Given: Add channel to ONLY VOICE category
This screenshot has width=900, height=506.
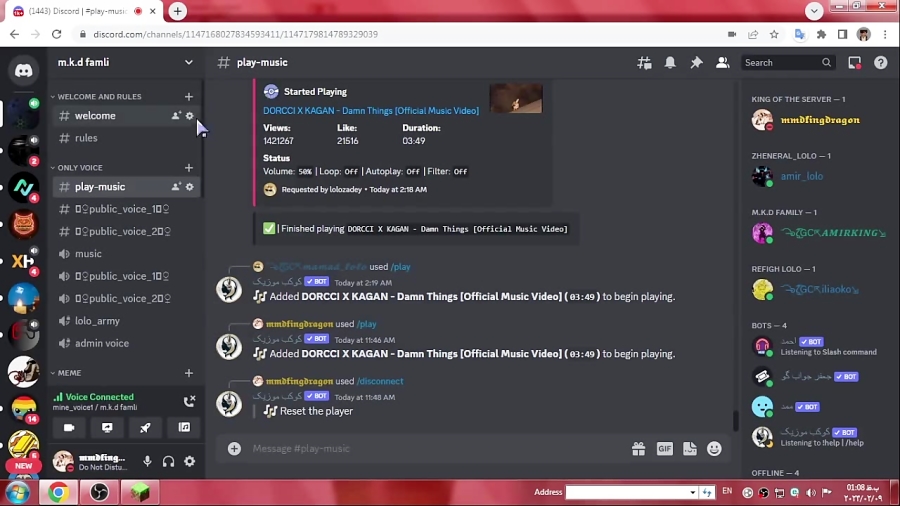Looking at the screenshot, I should pyautogui.click(x=189, y=168).
